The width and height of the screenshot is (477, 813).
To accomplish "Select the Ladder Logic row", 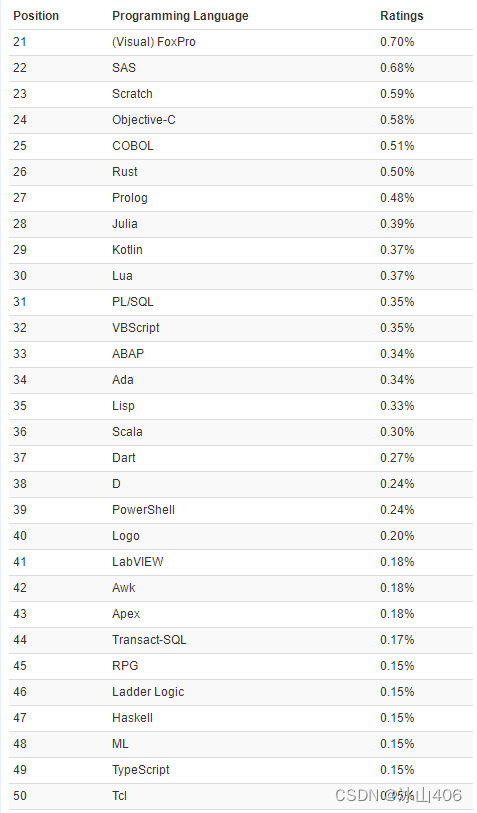I will click(x=241, y=692).
